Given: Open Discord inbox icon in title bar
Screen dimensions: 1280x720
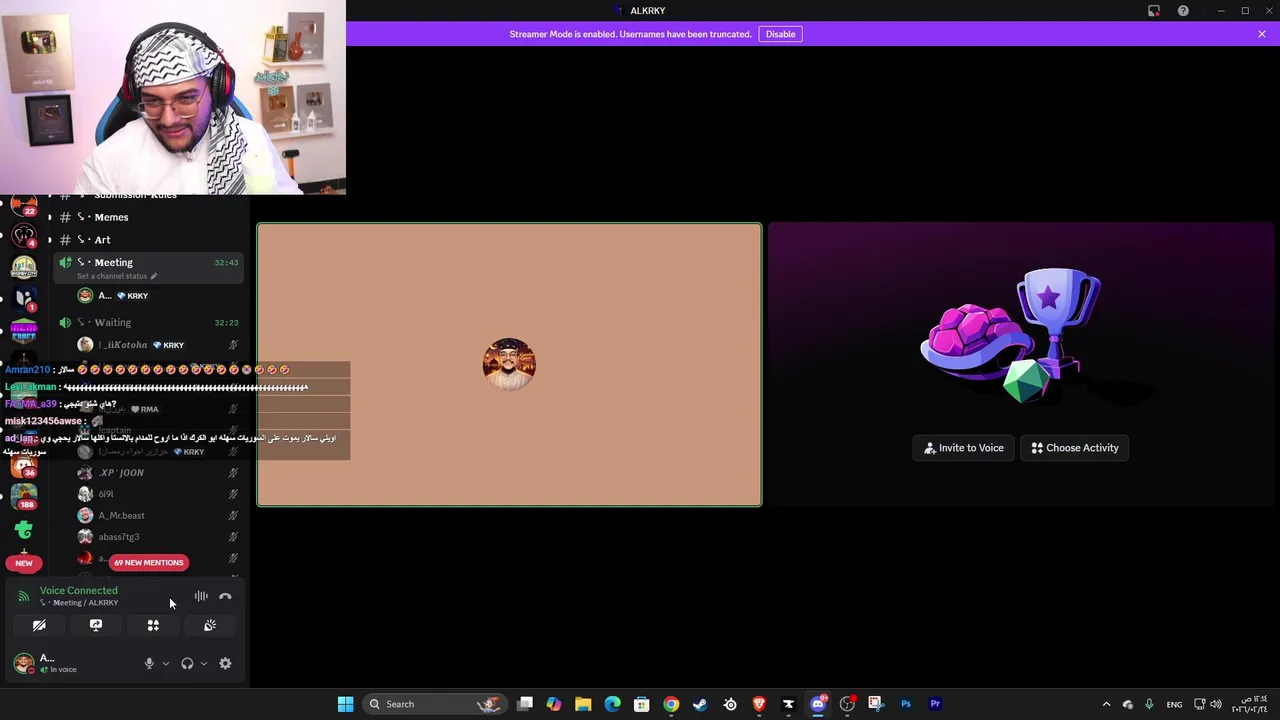Looking at the screenshot, I should point(1154,11).
